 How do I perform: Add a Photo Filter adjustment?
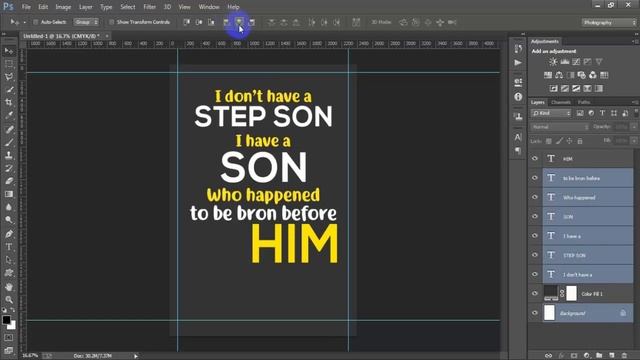581,75
